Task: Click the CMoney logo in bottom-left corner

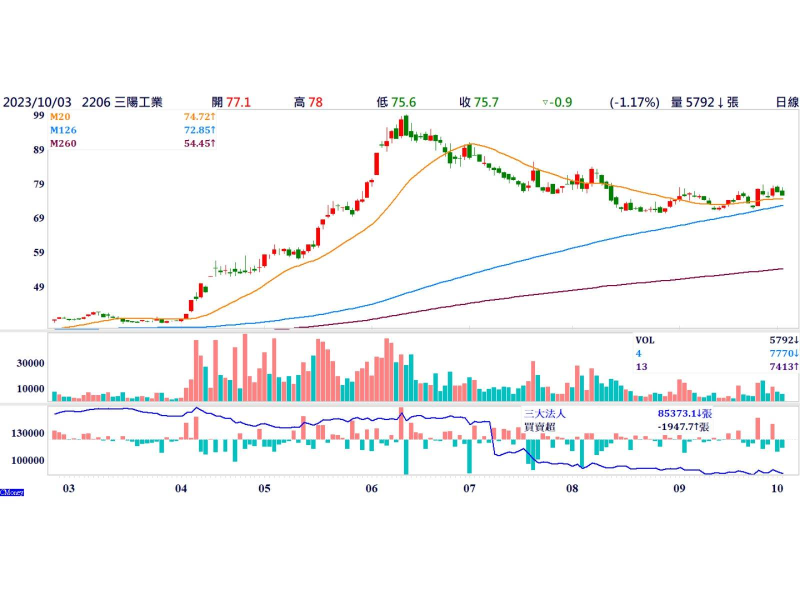Action: [13, 491]
